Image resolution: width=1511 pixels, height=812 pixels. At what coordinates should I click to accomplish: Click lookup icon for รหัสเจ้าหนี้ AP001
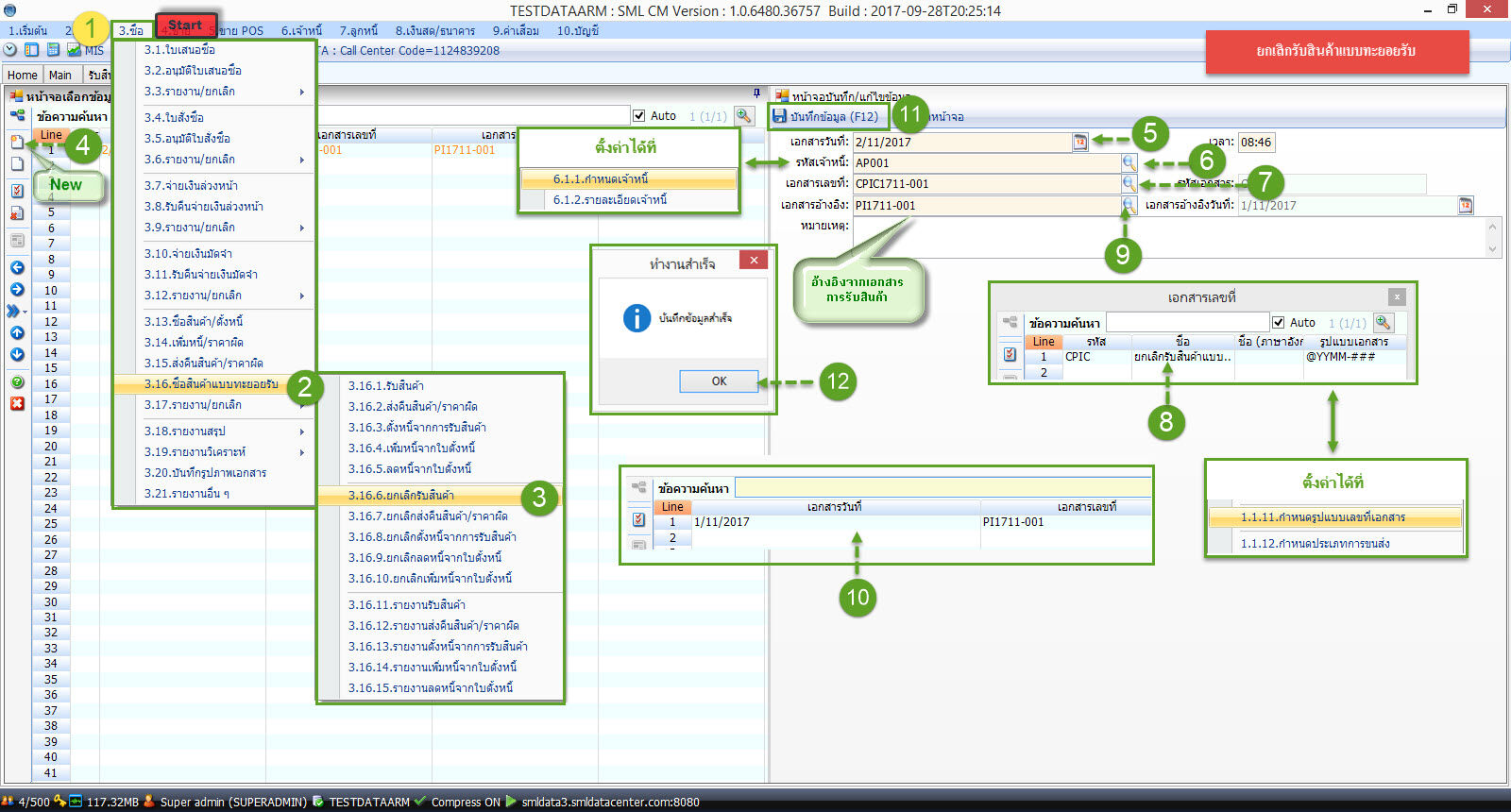(x=1129, y=162)
